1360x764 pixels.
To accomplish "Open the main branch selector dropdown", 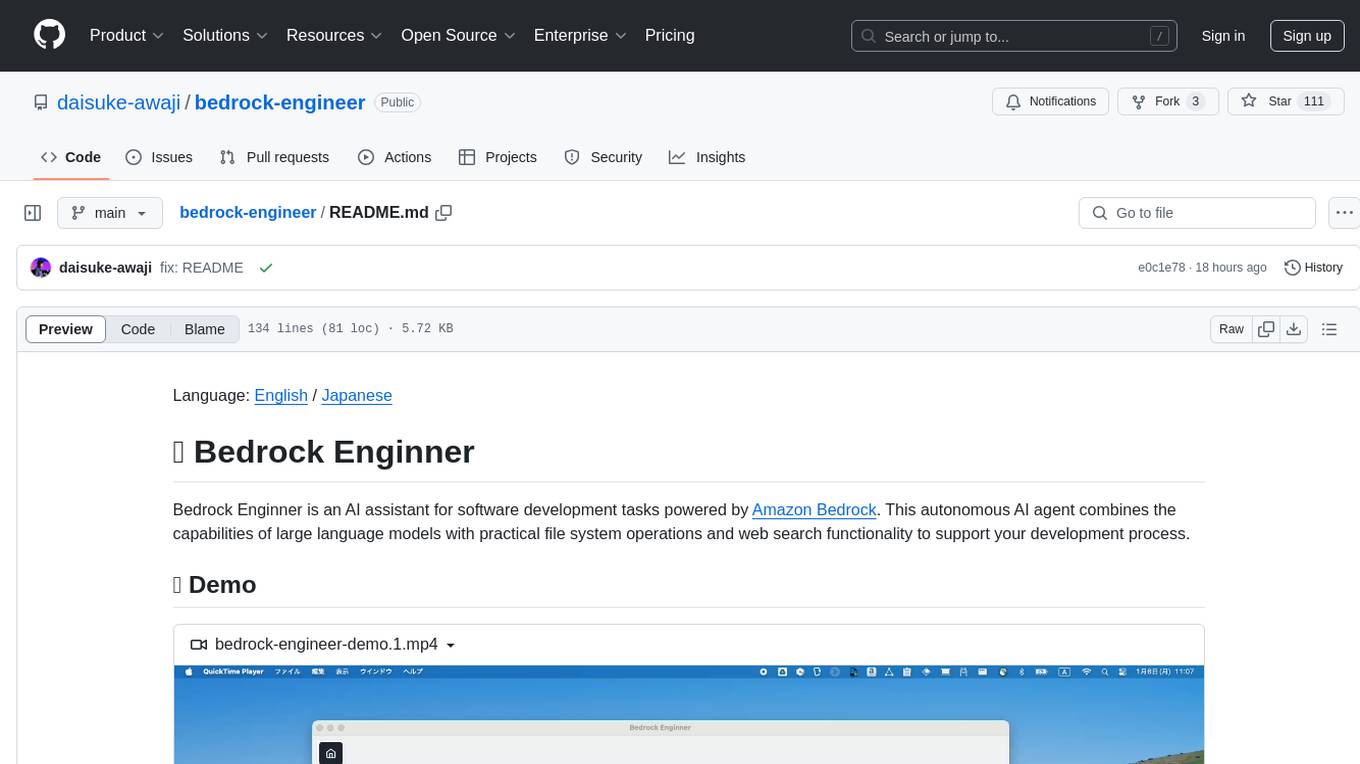I will click(110, 213).
